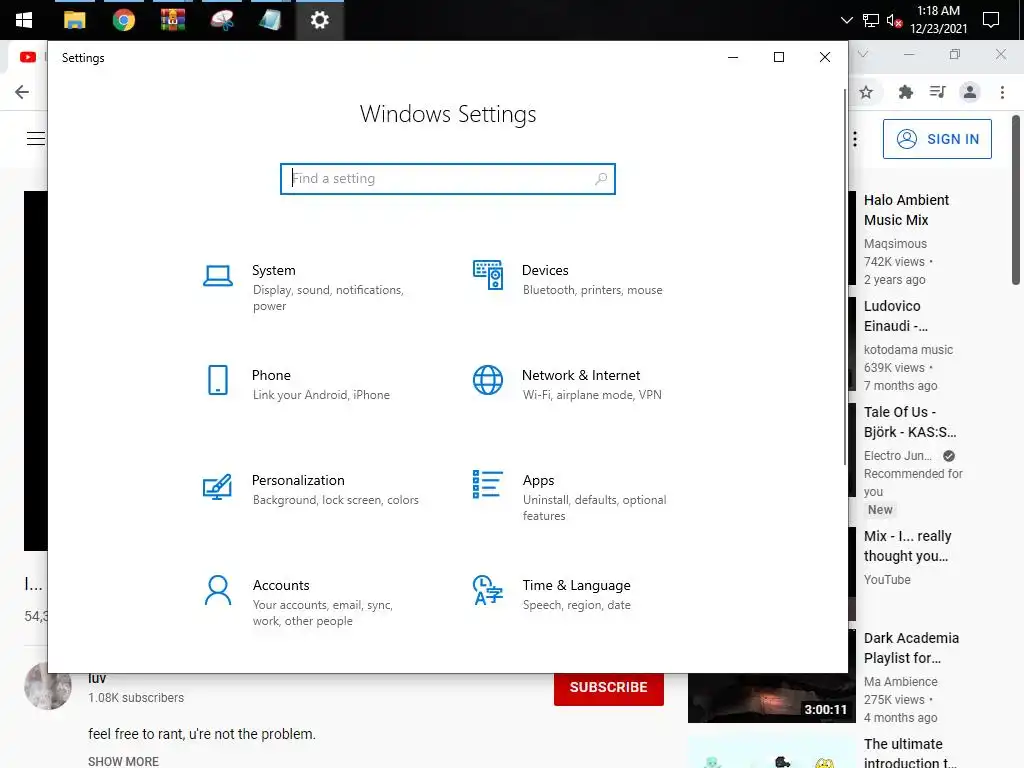
Task: Click SHOW MORE under the video description
Action: (x=123, y=761)
